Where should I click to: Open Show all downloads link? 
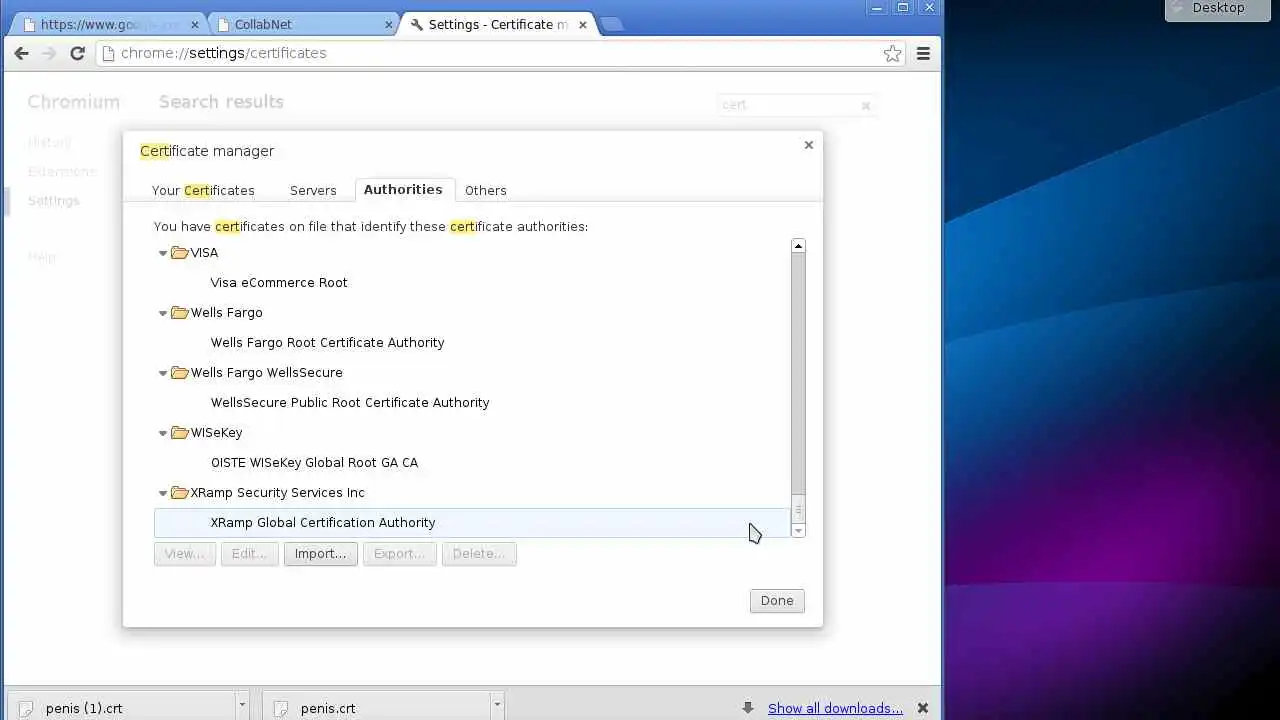pos(835,708)
